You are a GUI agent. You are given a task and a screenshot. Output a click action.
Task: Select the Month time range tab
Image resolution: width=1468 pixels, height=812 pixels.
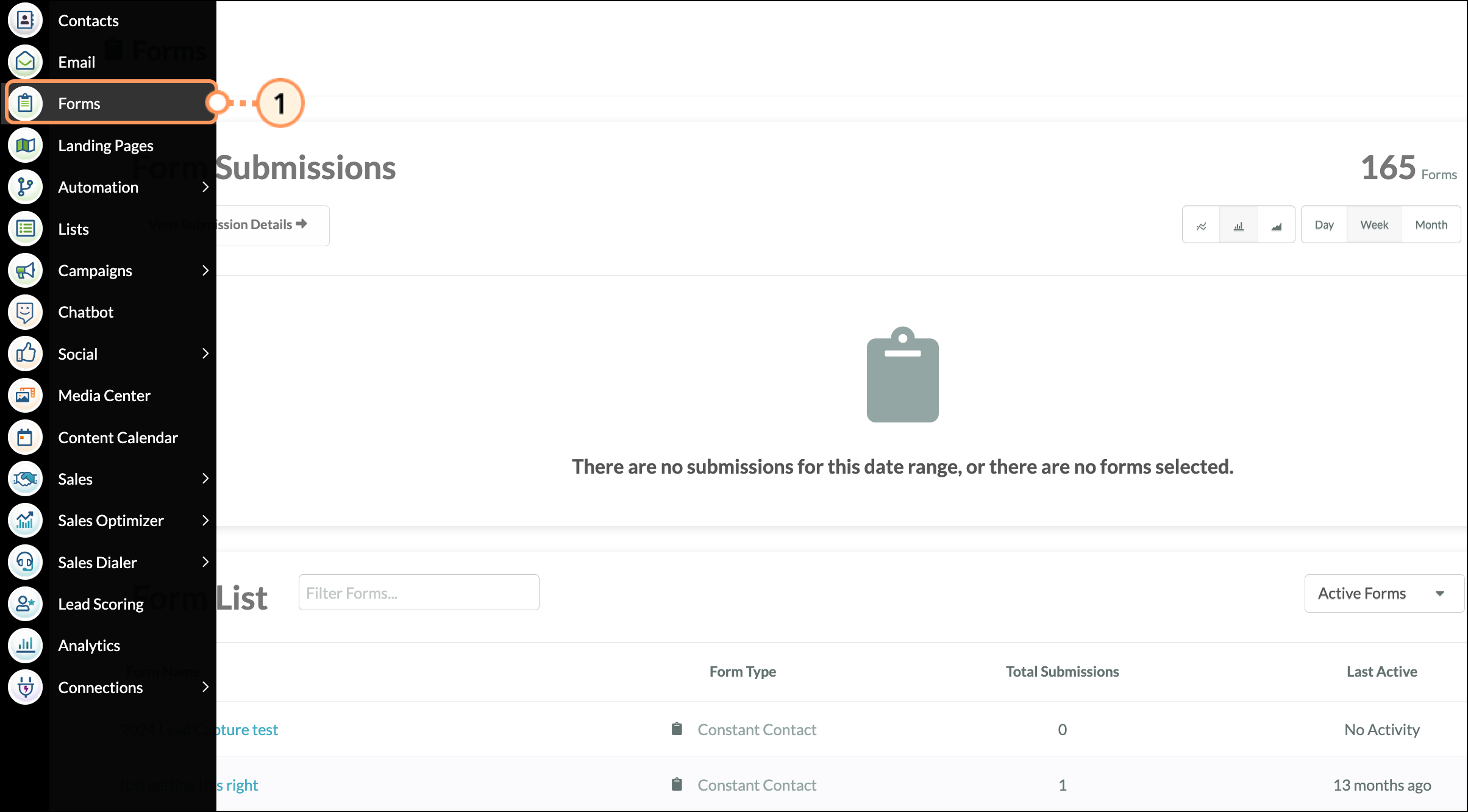point(1430,225)
